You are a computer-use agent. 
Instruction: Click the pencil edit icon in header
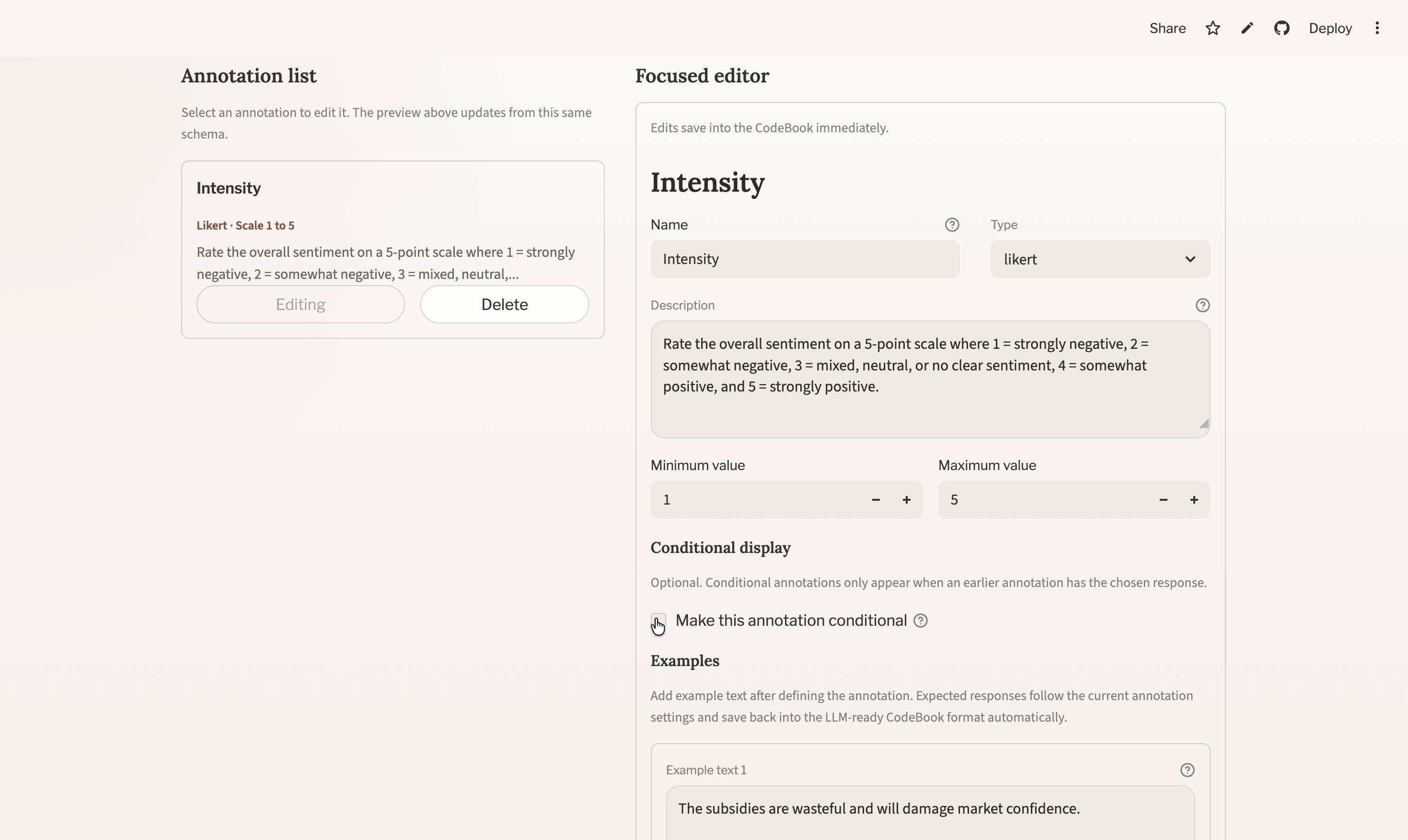pyautogui.click(x=1247, y=28)
